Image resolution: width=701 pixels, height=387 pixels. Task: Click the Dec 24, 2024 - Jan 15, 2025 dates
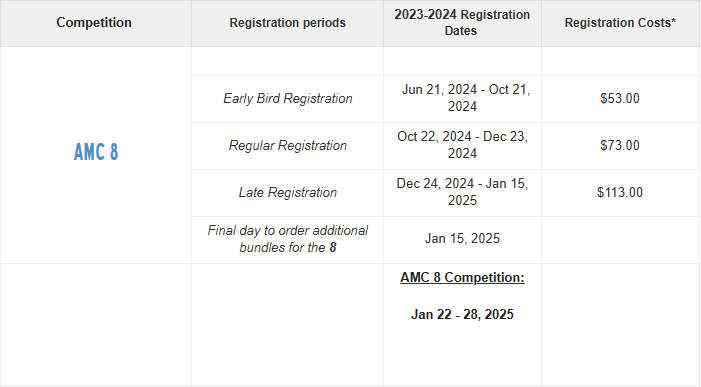pos(462,192)
